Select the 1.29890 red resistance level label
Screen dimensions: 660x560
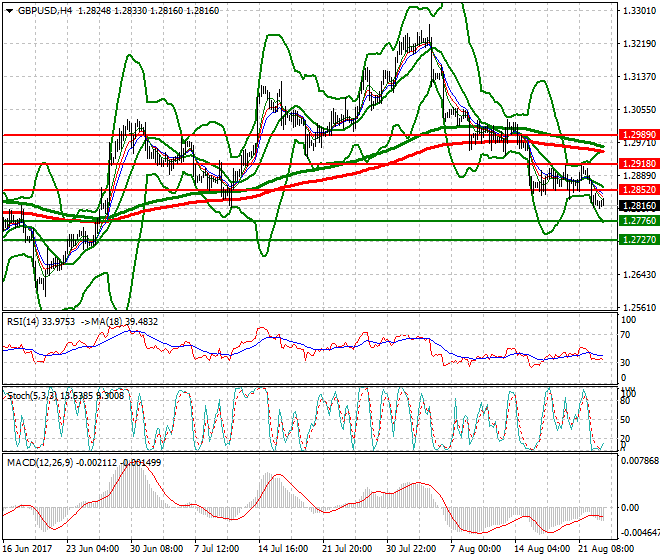(635, 134)
